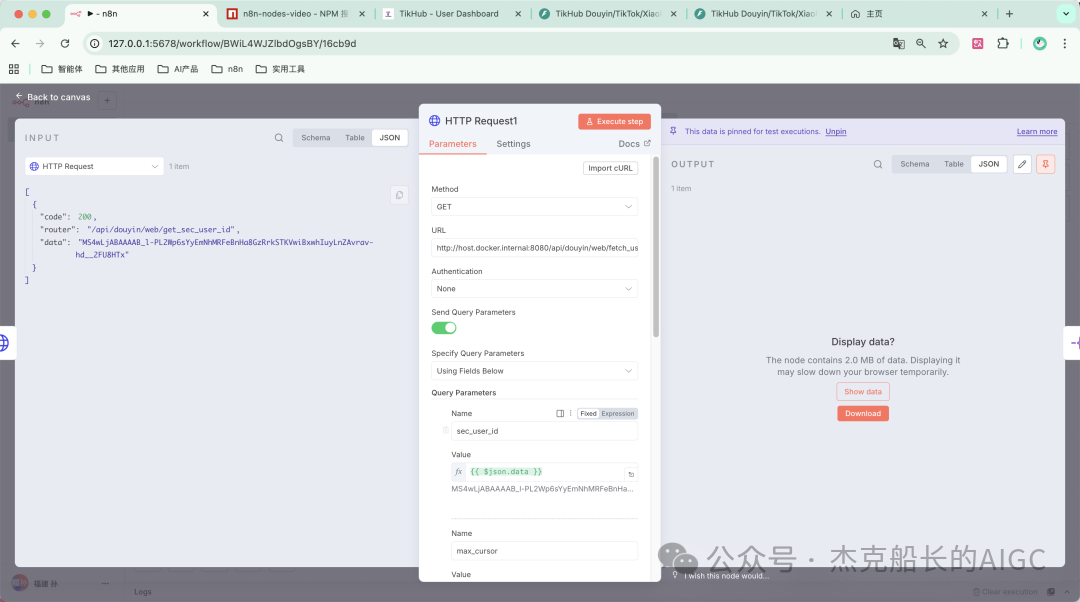Click the Unpin link
This screenshot has width=1080, height=602.
click(835, 132)
